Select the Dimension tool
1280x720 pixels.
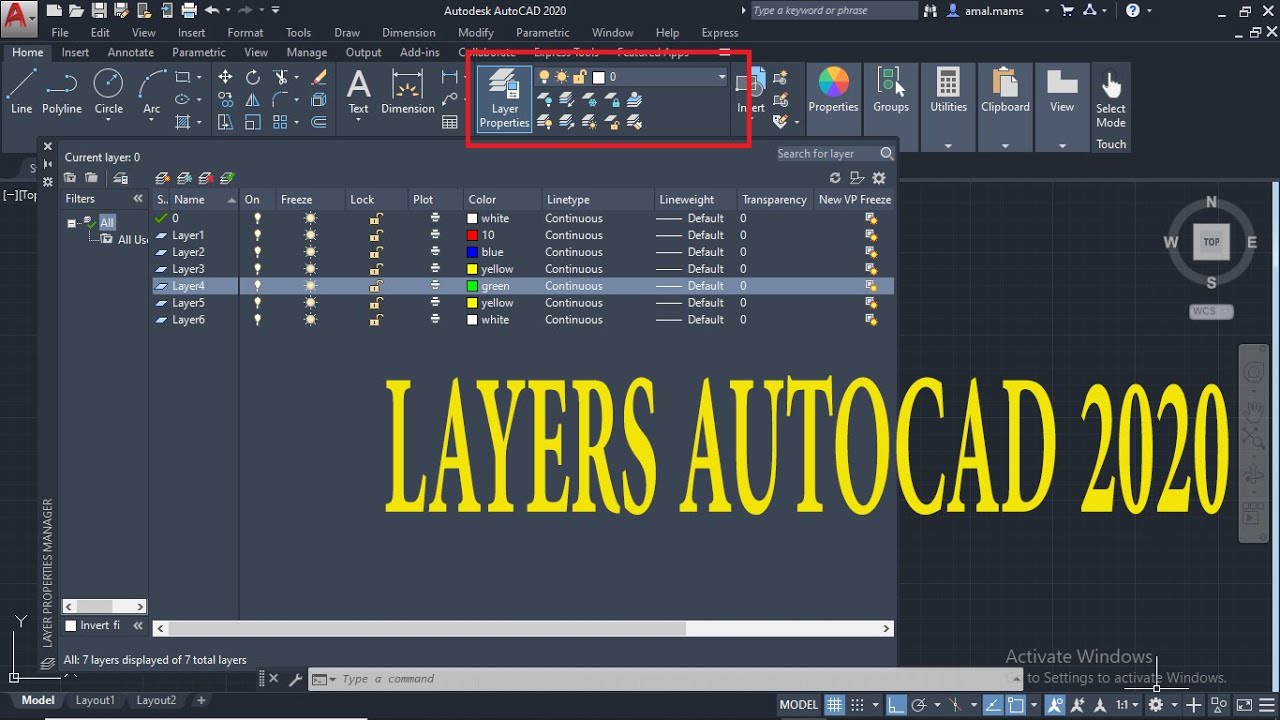click(408, 92)
